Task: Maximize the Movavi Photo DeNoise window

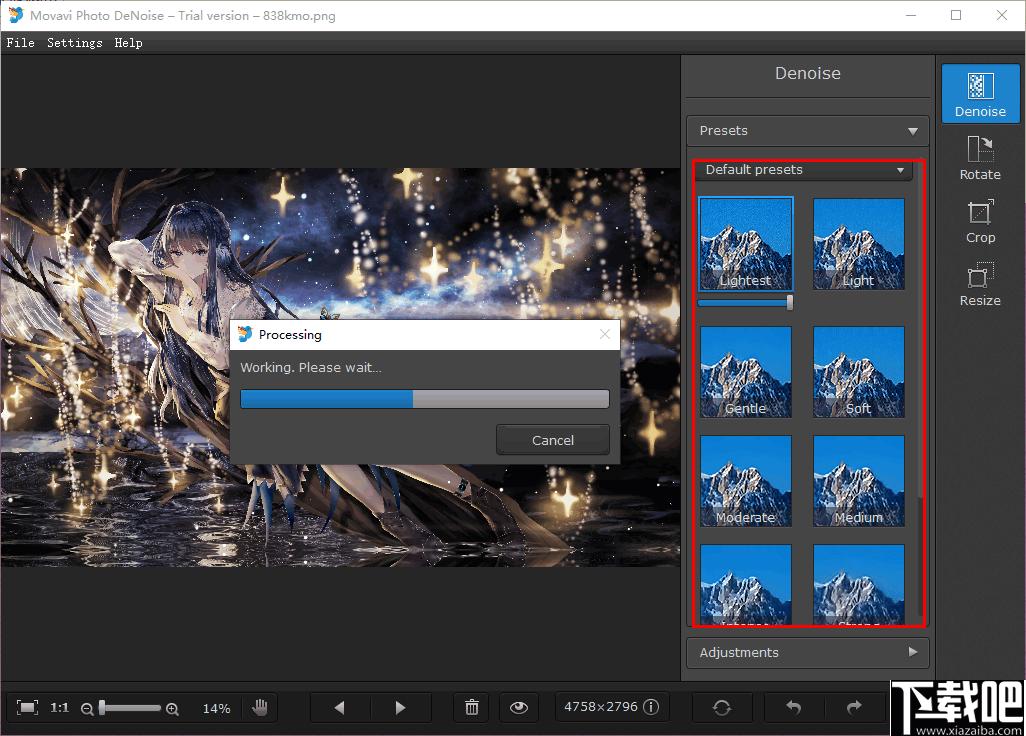Action: (x=956, y=15)
